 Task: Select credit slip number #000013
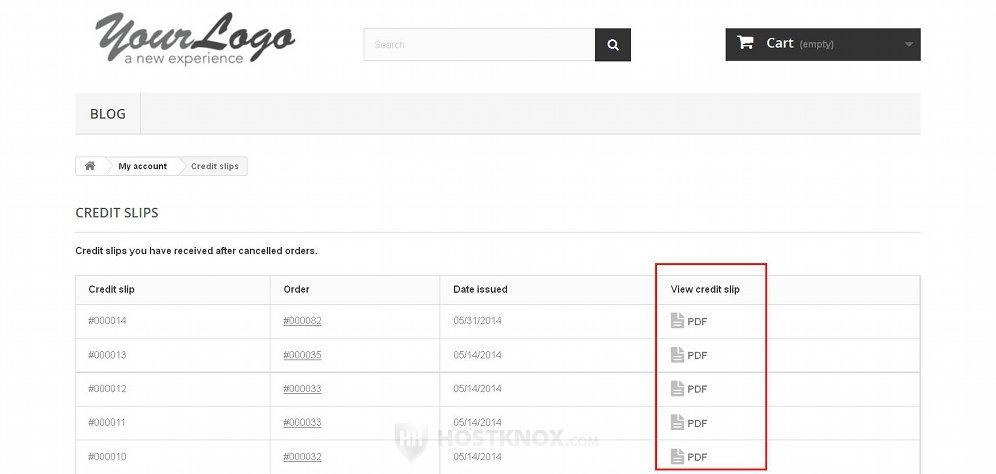click(107, 355)
